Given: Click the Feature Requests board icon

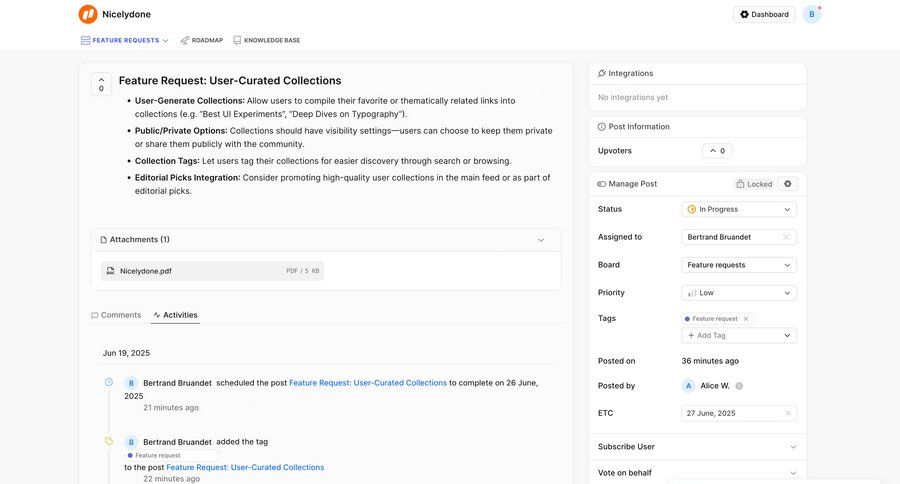Looking at the screenshot, I should point(86,40).
